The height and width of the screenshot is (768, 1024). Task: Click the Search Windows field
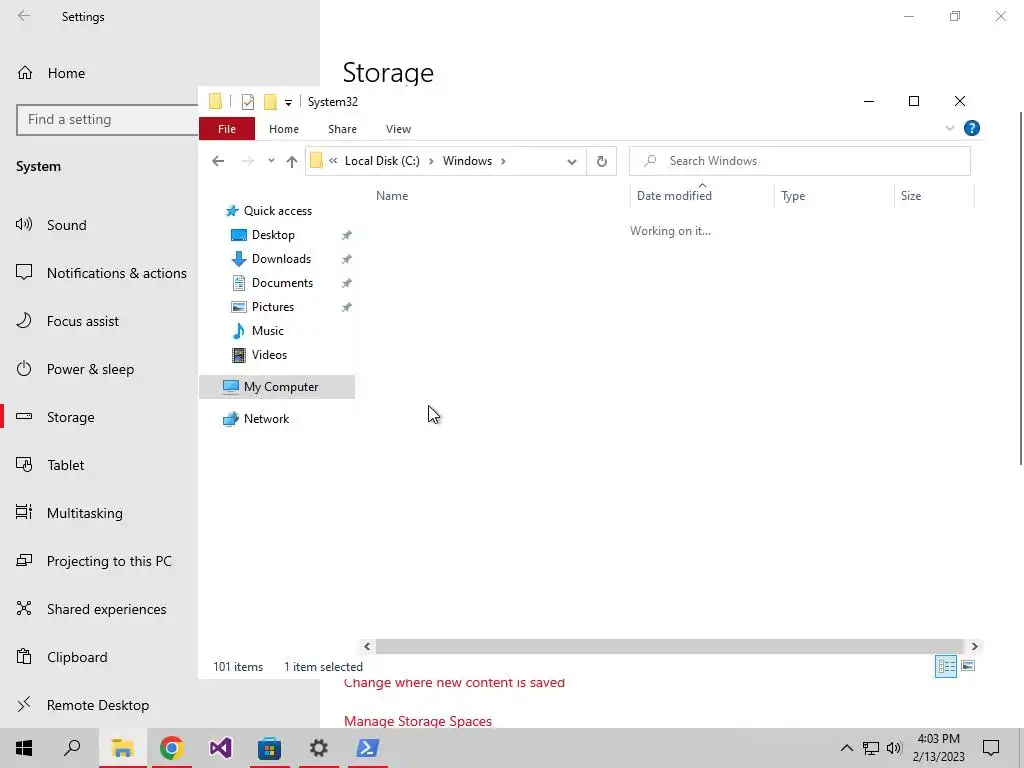(799, 161)
